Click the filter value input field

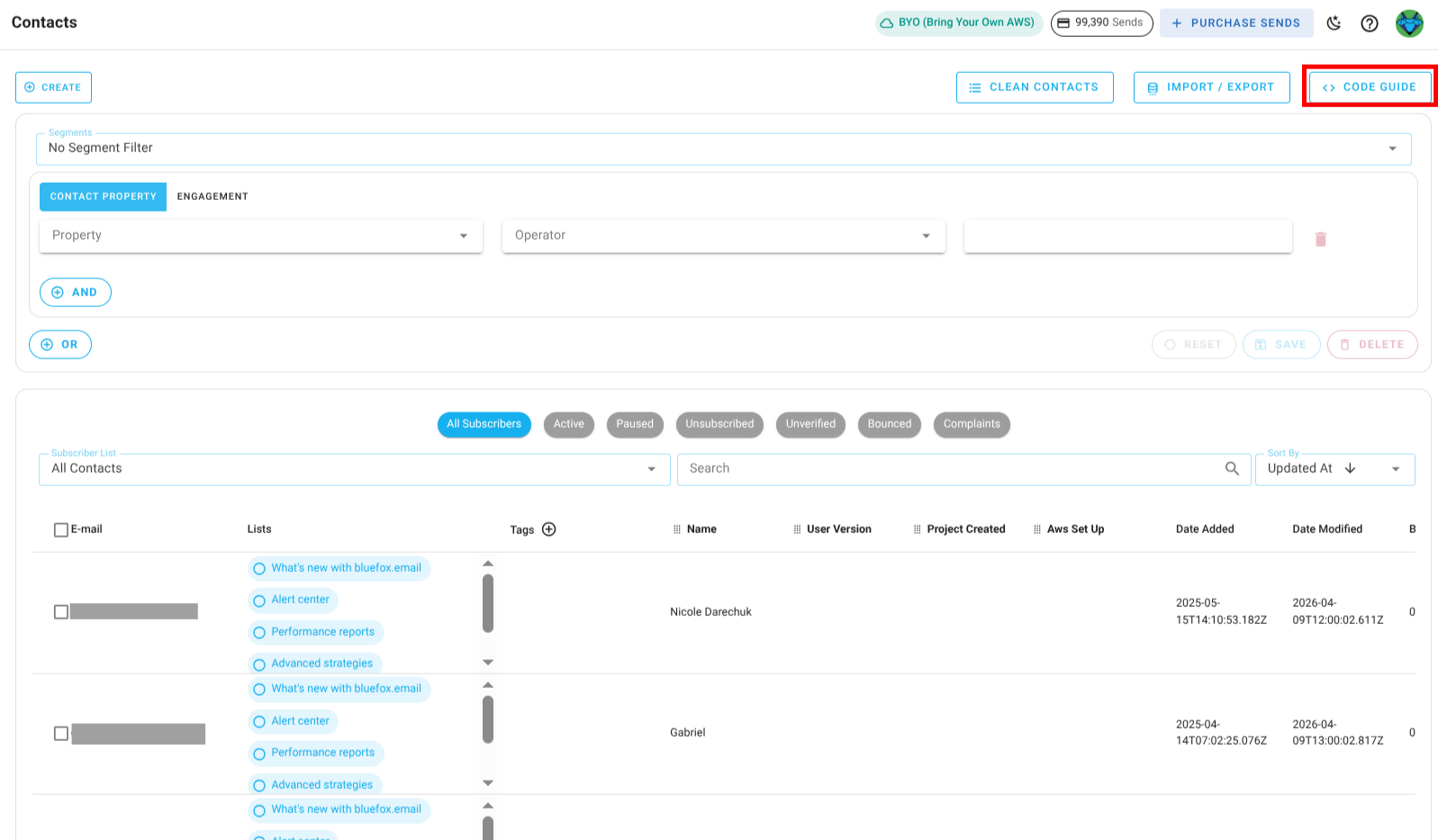click(1127, 236)
